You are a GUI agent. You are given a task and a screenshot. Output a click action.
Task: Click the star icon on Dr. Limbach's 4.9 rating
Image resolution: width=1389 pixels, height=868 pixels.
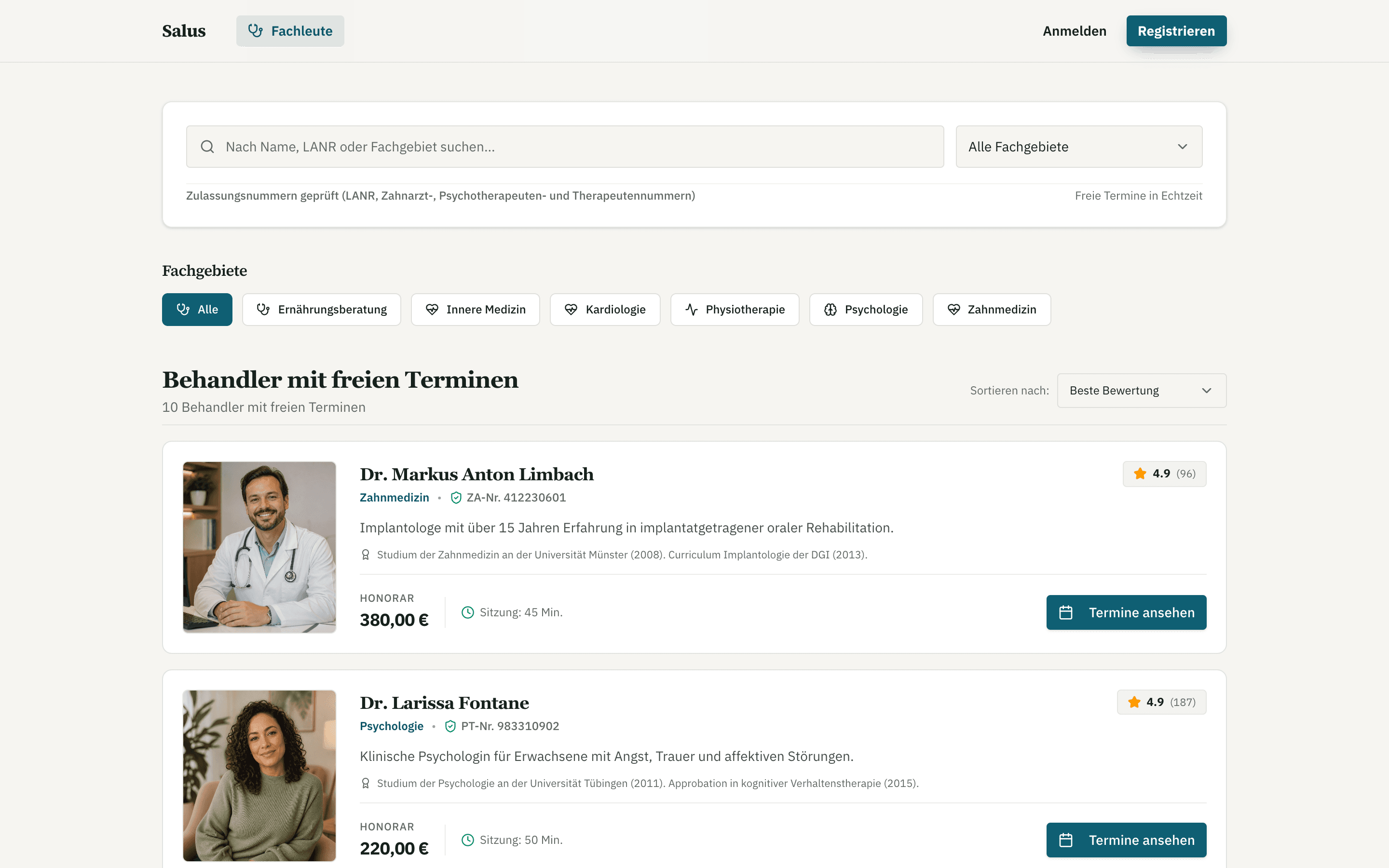(1140, 474)
